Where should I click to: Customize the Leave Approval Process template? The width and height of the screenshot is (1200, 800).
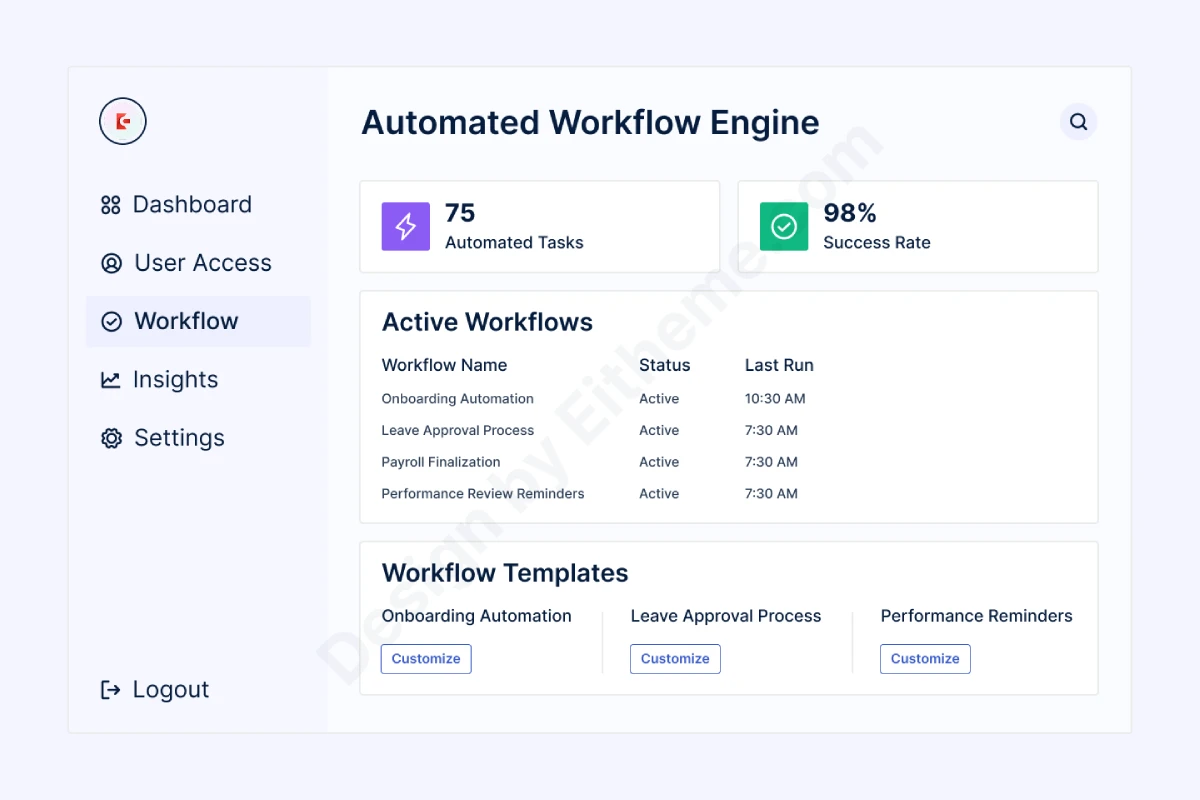[x=675, y=659]
